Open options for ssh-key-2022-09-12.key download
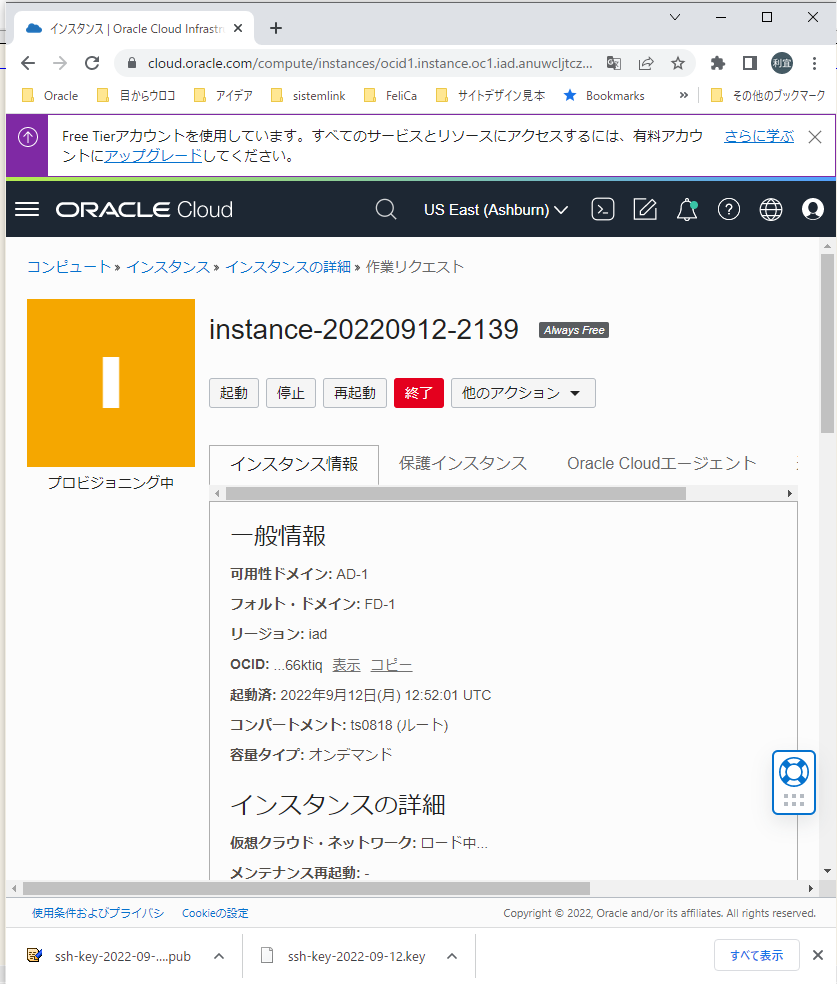837x984 pixels. point(452,956)
